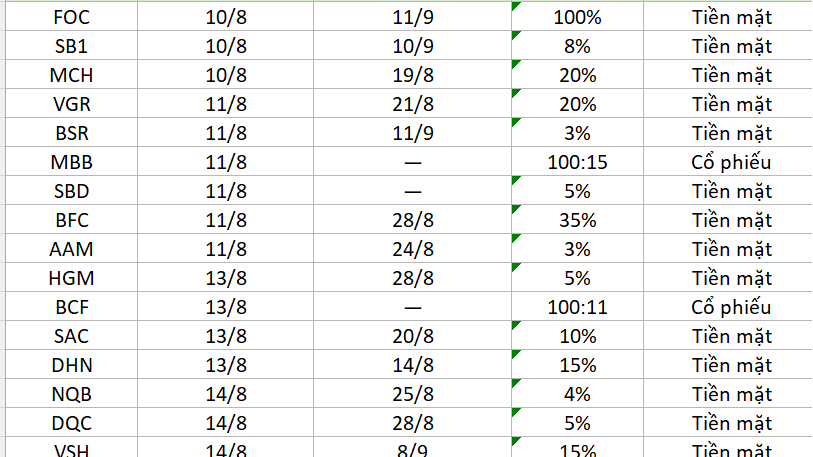Select the 19/8 date in MCH row

click(x=412, y=75)
